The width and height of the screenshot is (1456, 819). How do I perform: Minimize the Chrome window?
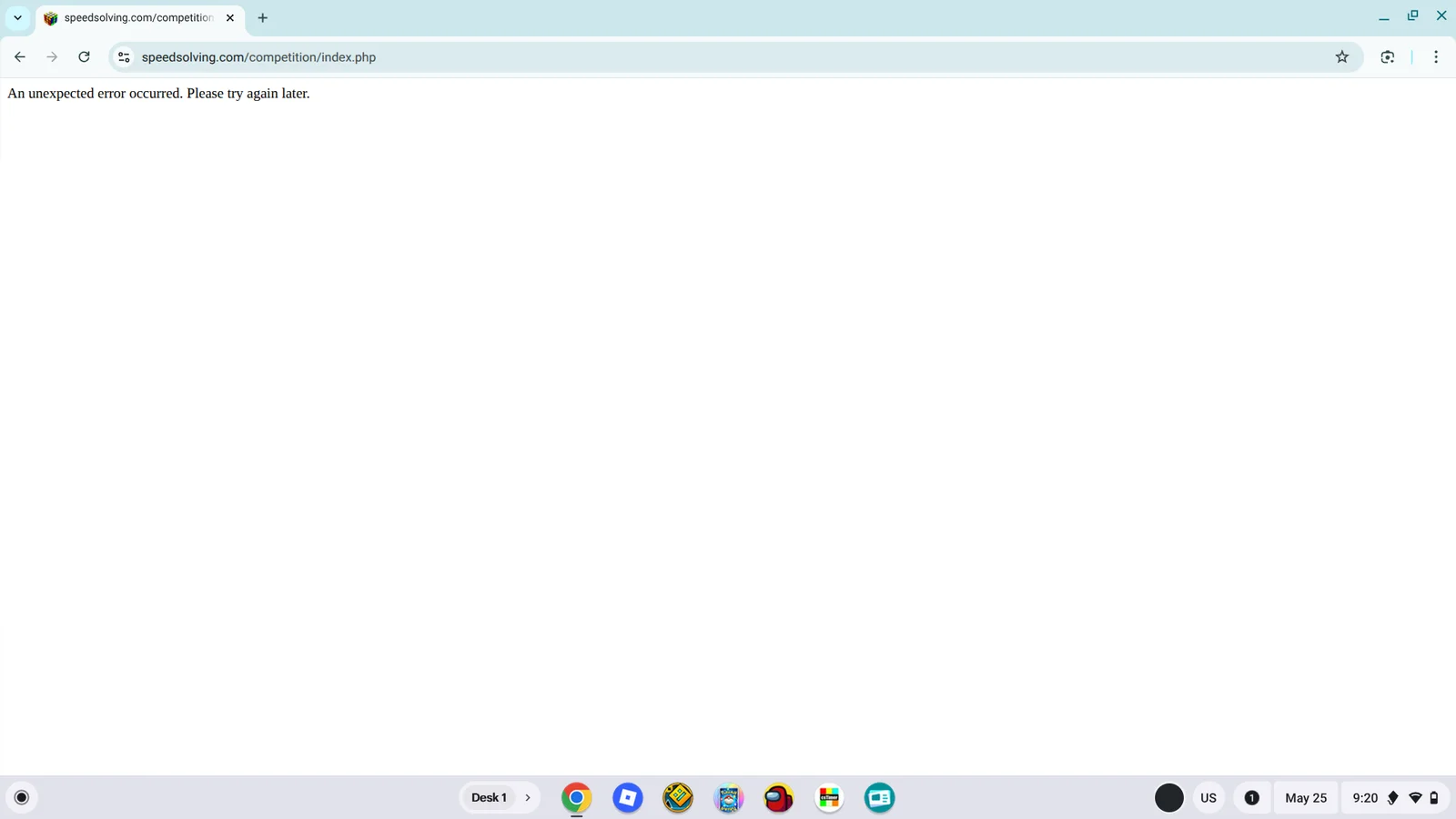(1384, 16)
